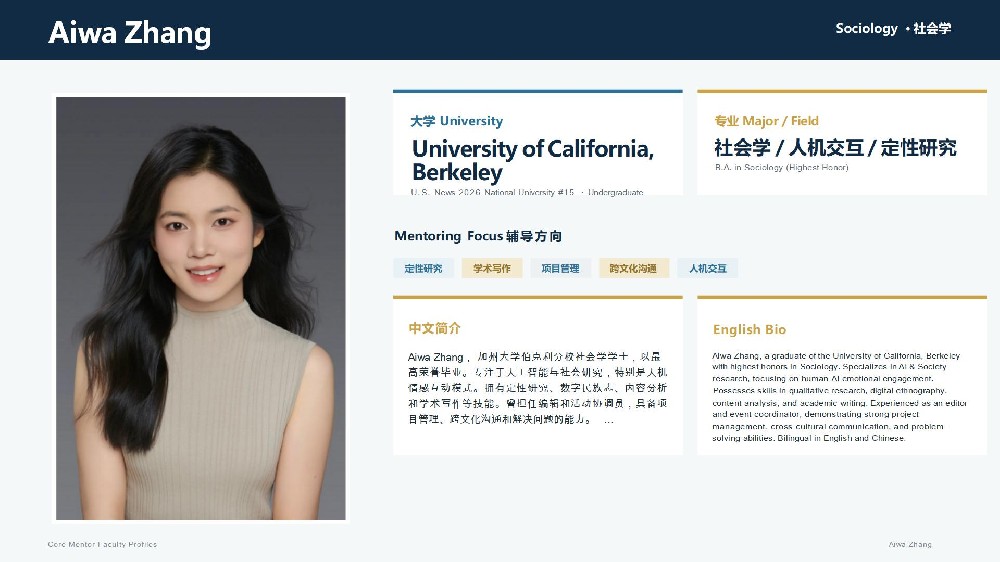Click University of California, Berkeley text
1000x562 pixels.
pyautogui.click(x=533, y=160)
